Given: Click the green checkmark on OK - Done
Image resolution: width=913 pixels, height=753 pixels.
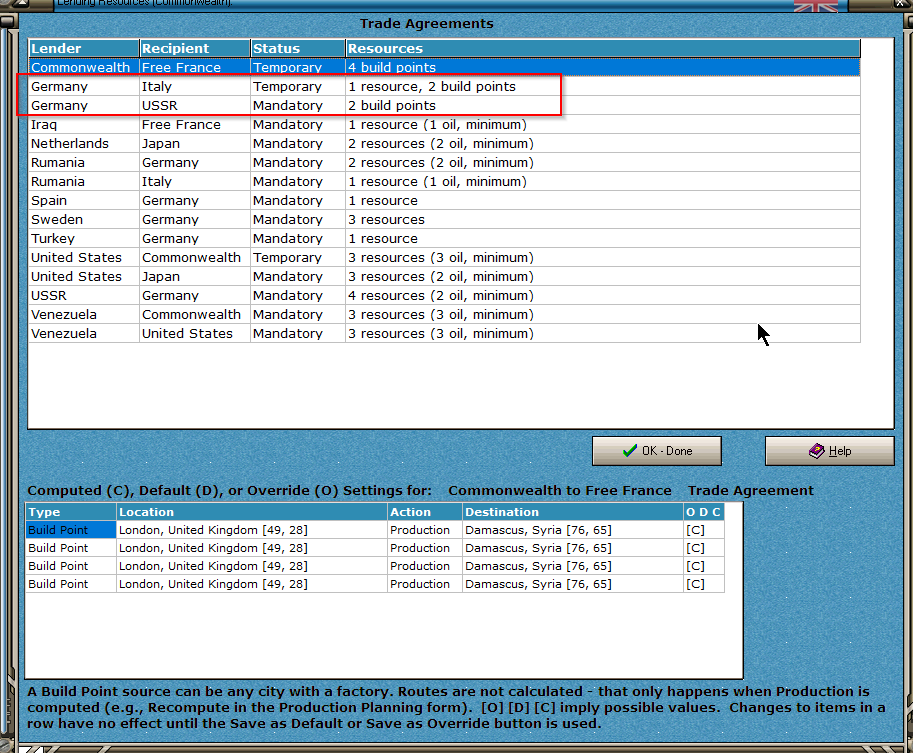Looking at the screenshot, I should coord(629,451).
